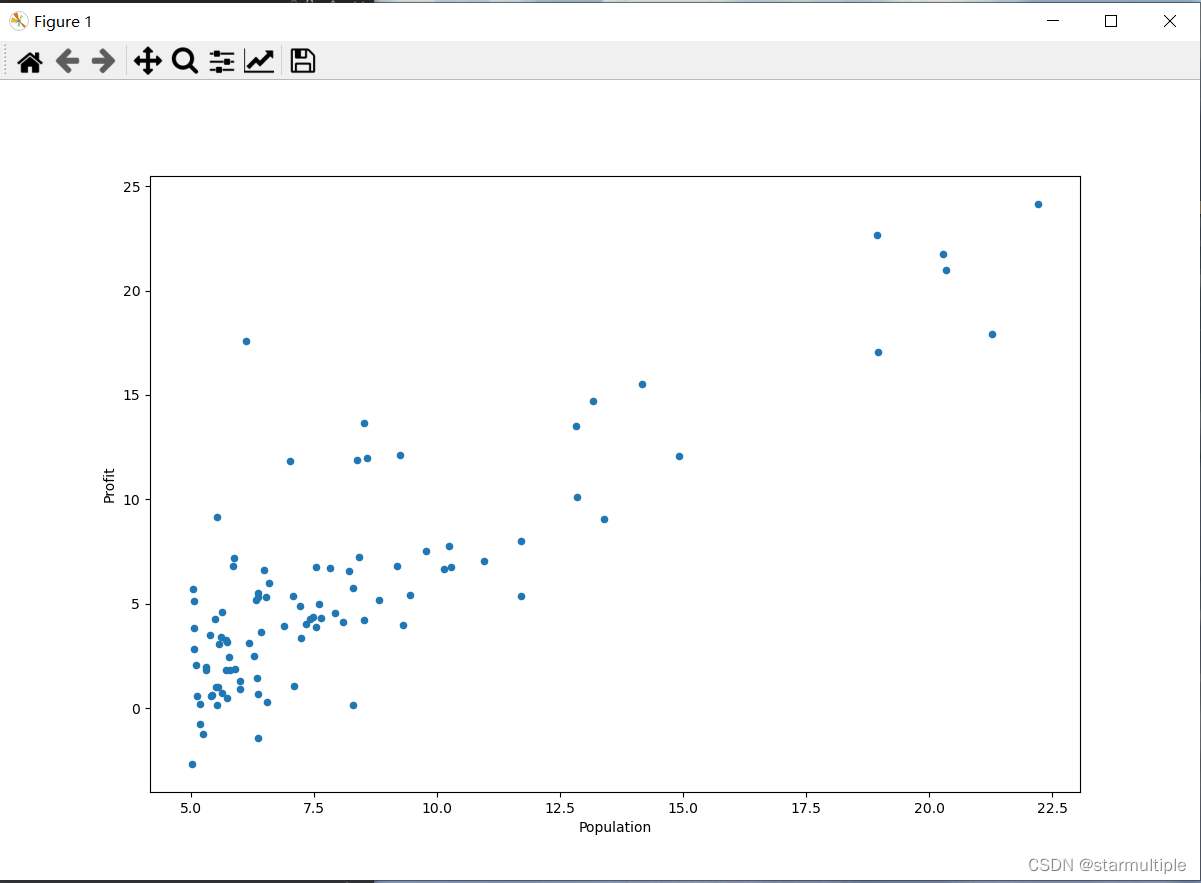
Task: Open the edit axis and curve parameters tool
Action: (259, 62)
